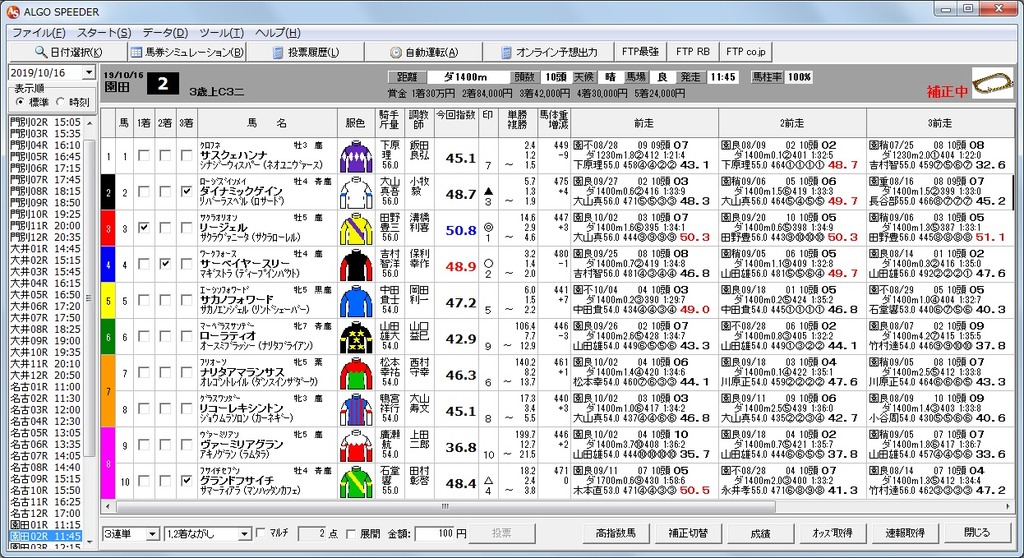The width and height of the screenshot is (1024, 558).
Task: Click the 閉じる button
Action: (x=976, y=533)
